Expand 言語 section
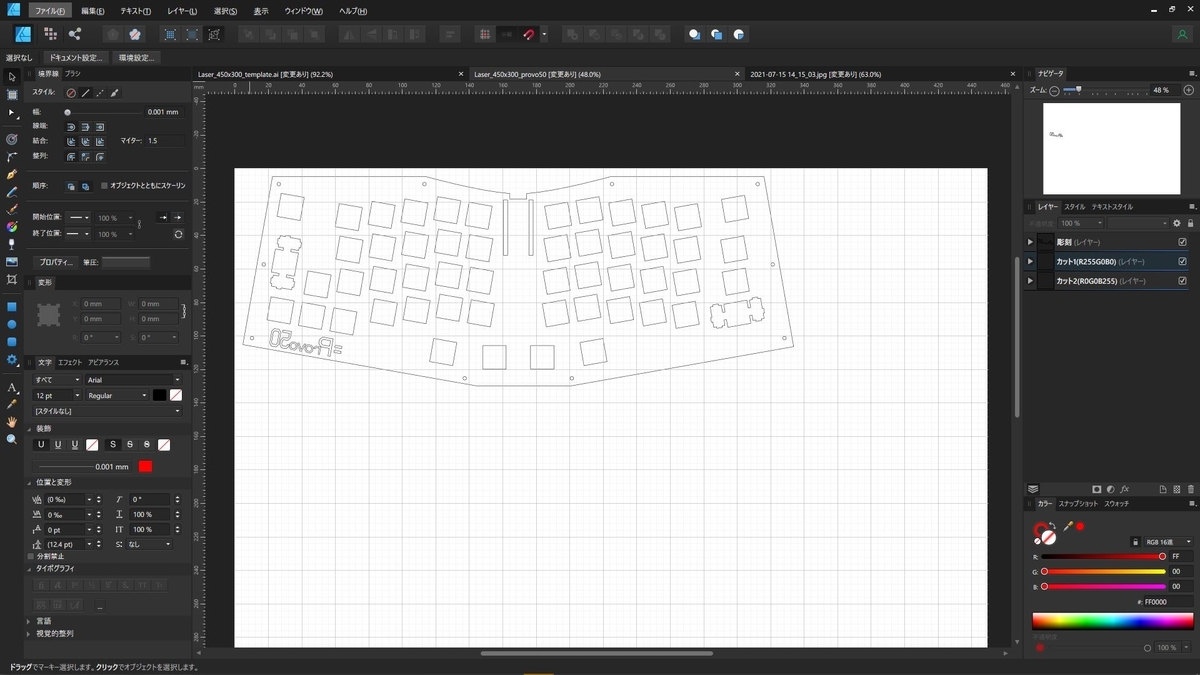This screenshot has width=1200, height=675. tap(29, 621)
